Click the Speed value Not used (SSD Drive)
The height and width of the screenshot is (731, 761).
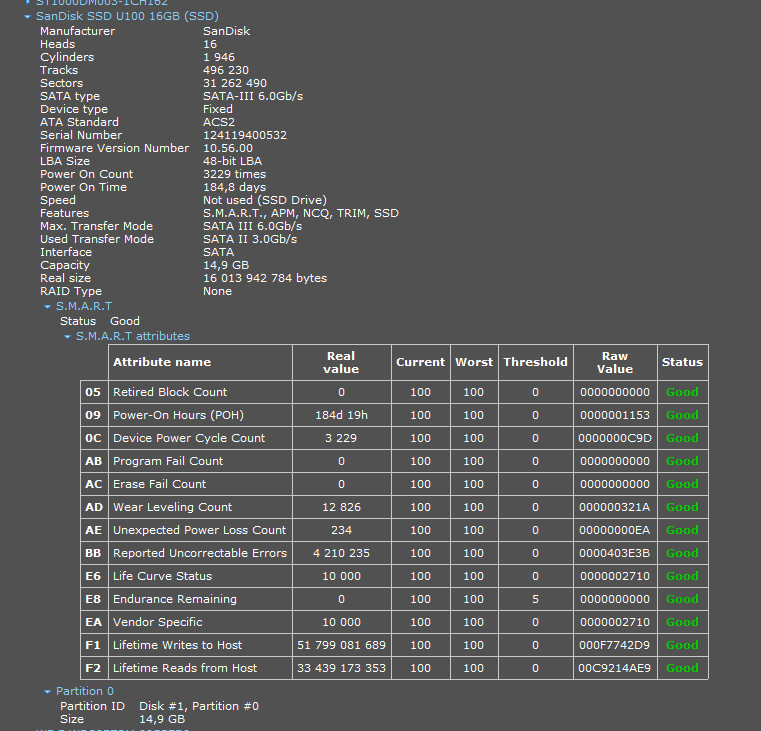265,200
